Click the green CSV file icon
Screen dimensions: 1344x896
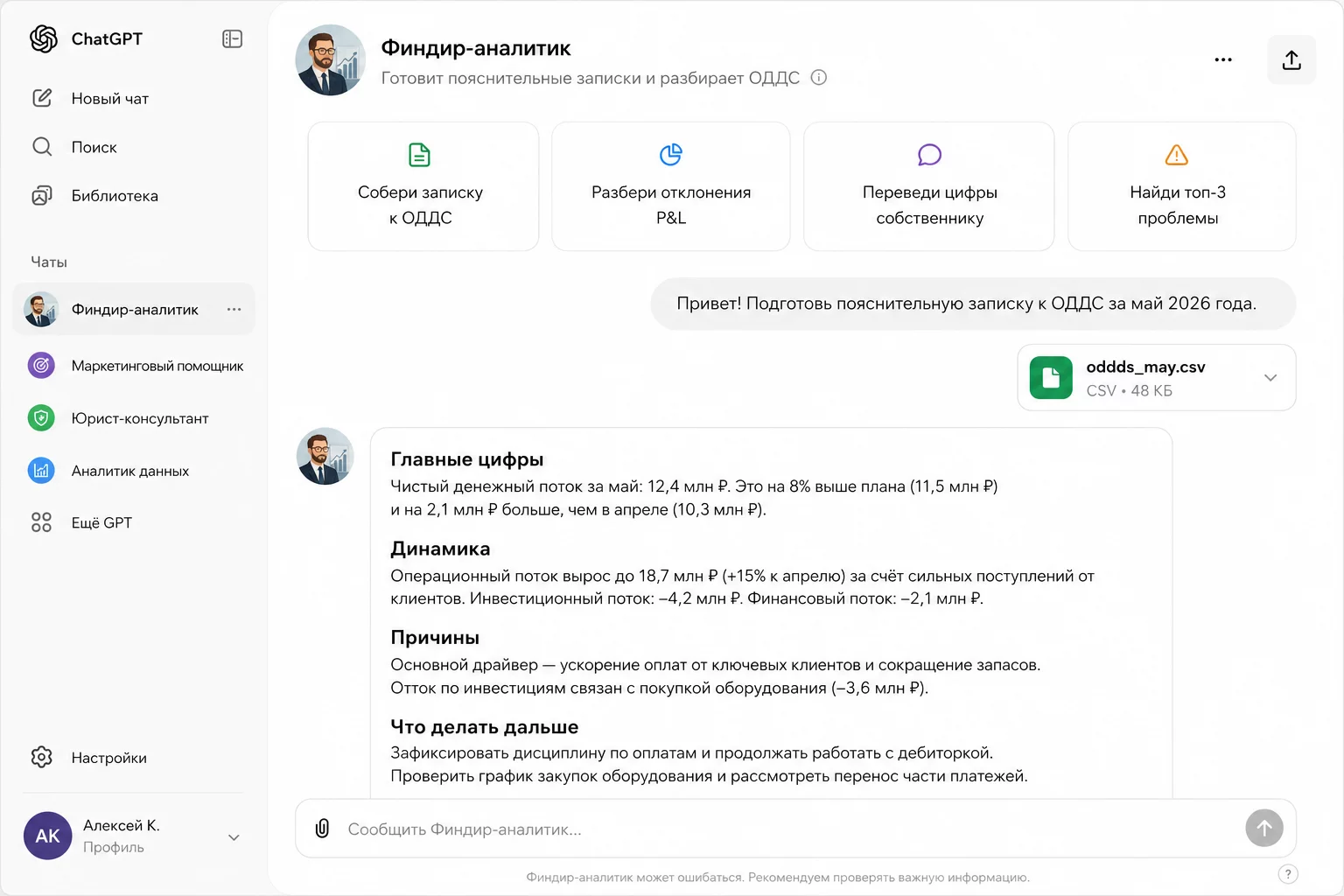pos(1051,377)
